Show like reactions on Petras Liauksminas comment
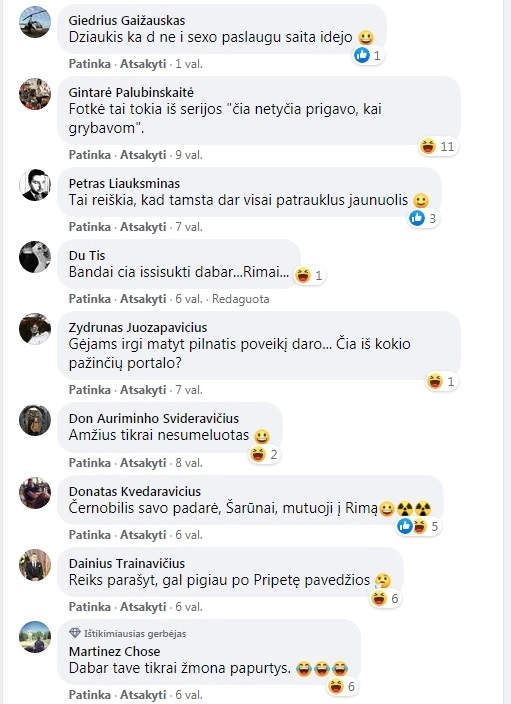 click(x=423, y=219)
